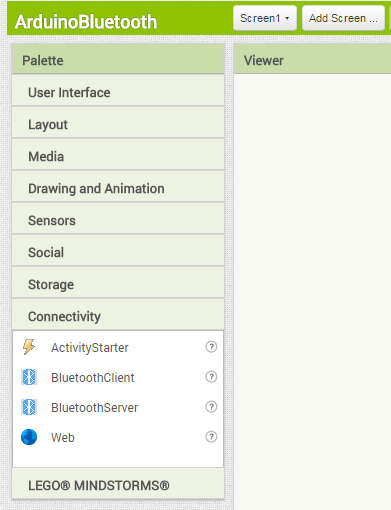391x510 pixels.
Task: Open help for ActivityStarter
Action: [211, 347]
